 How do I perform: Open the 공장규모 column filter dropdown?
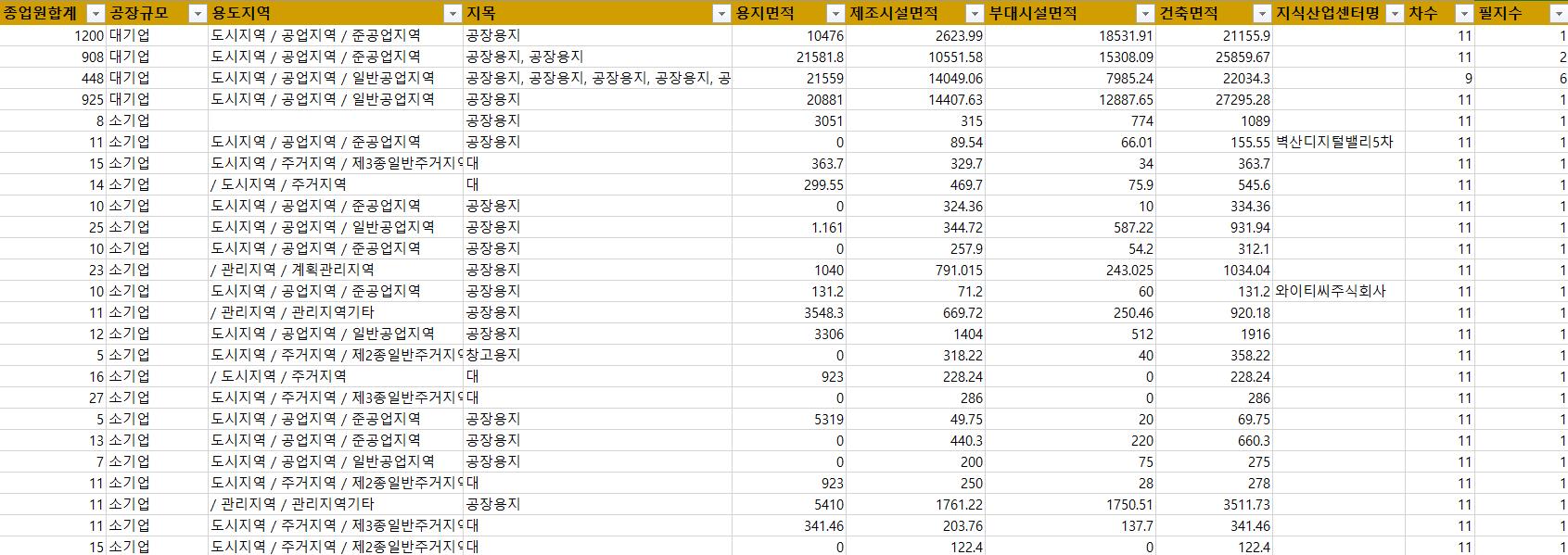pos(197,14)
